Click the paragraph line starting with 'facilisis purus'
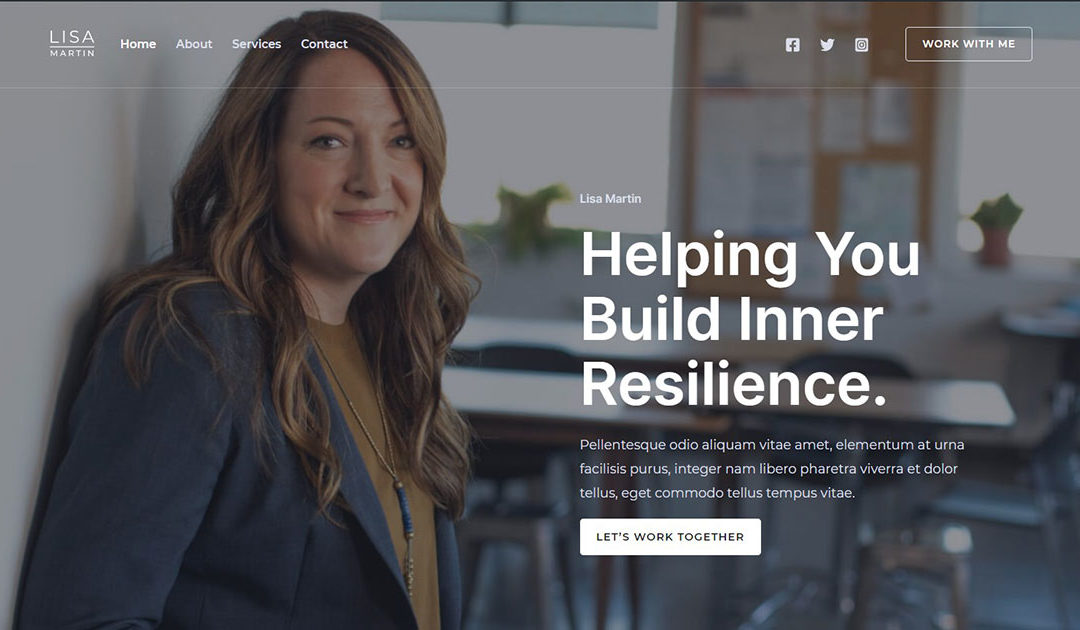This screenshot has width=1080, height=630. (769, 469)
